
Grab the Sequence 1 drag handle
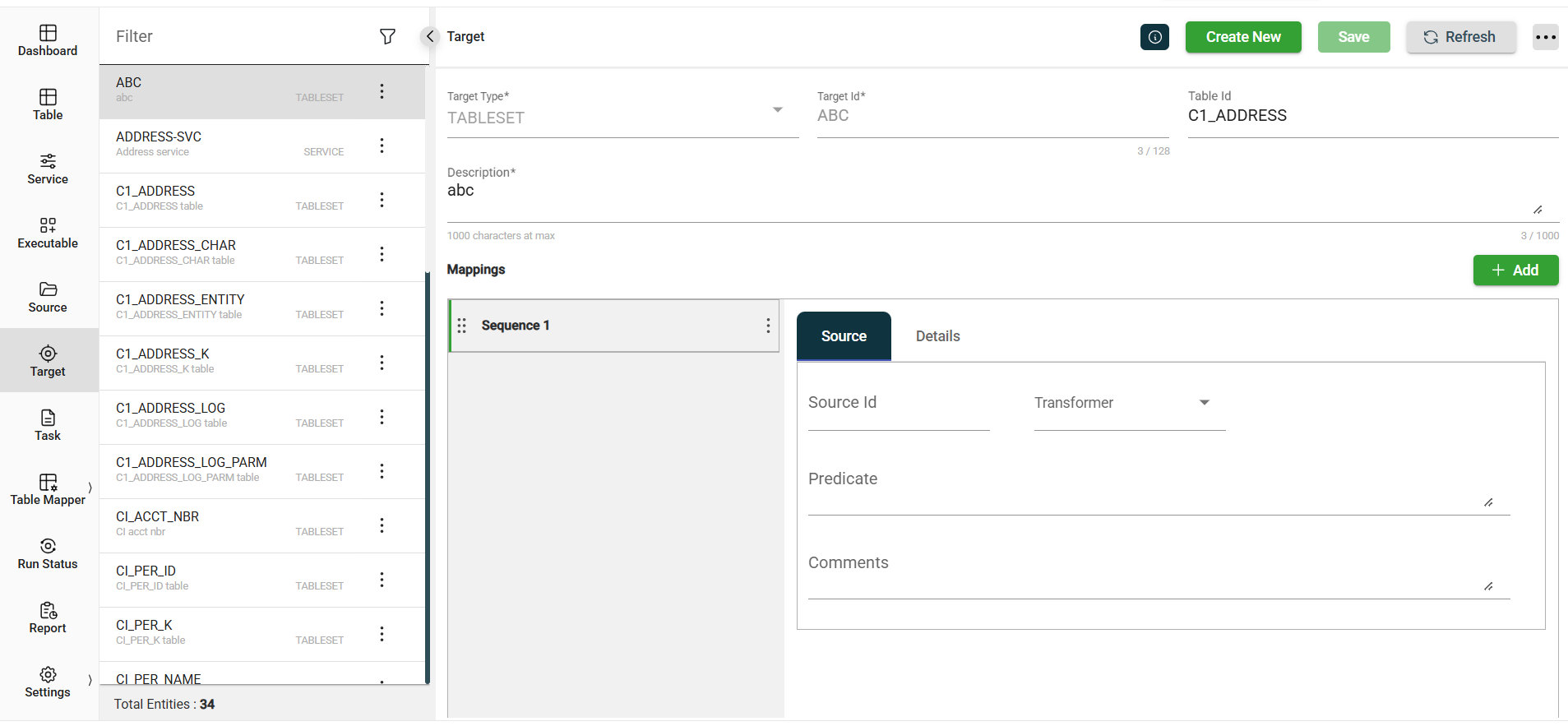(x=462, y=326)
